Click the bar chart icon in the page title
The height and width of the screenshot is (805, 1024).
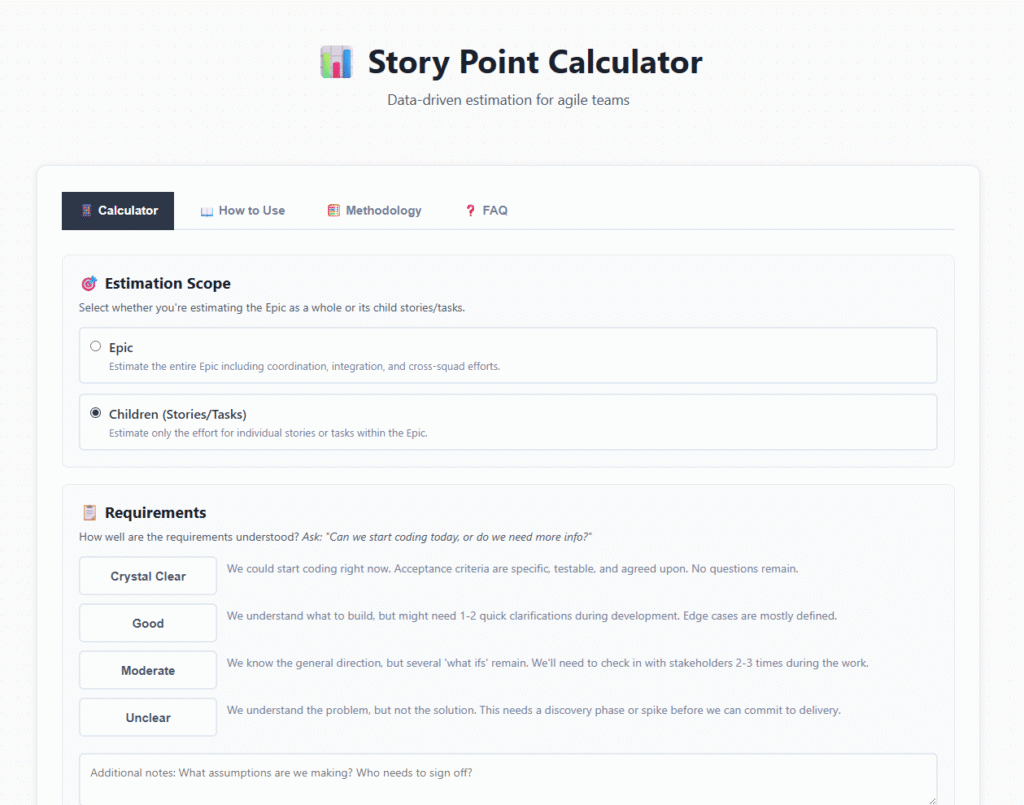click(x=336, y=61)
